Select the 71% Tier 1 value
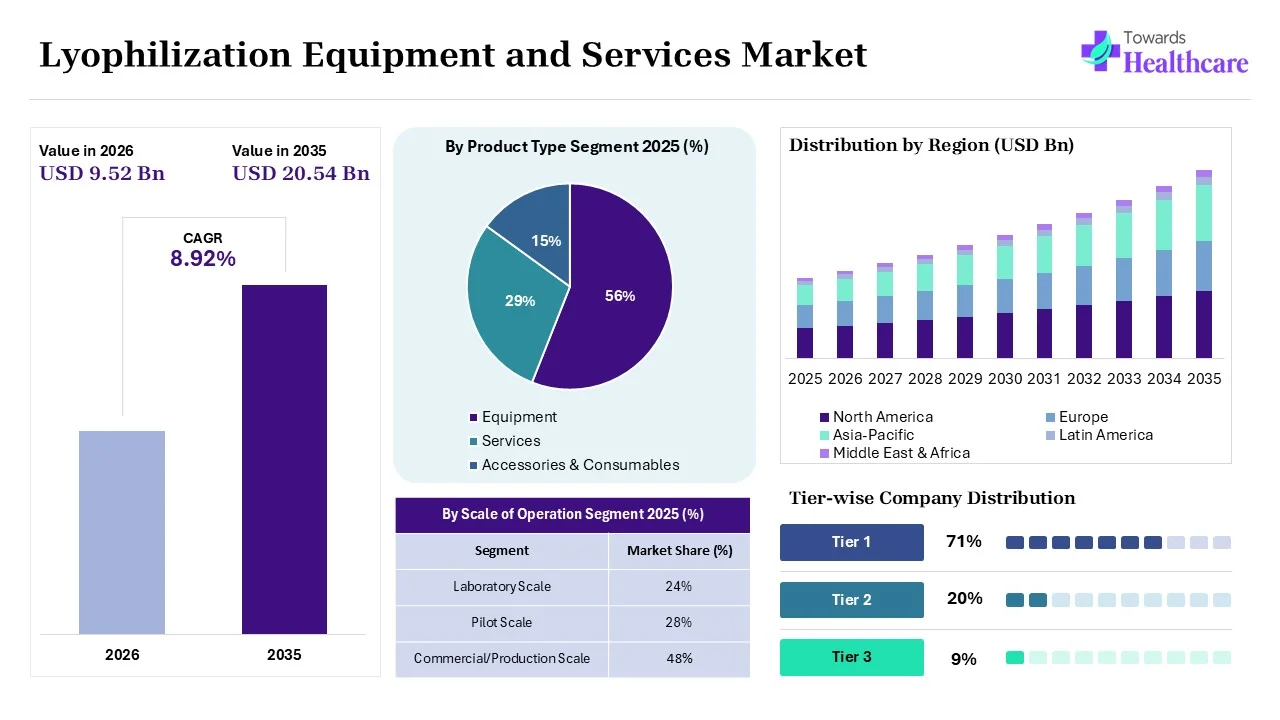This screenshot has width=1280, height=720. pyautogui.click(x=964, y=542)
